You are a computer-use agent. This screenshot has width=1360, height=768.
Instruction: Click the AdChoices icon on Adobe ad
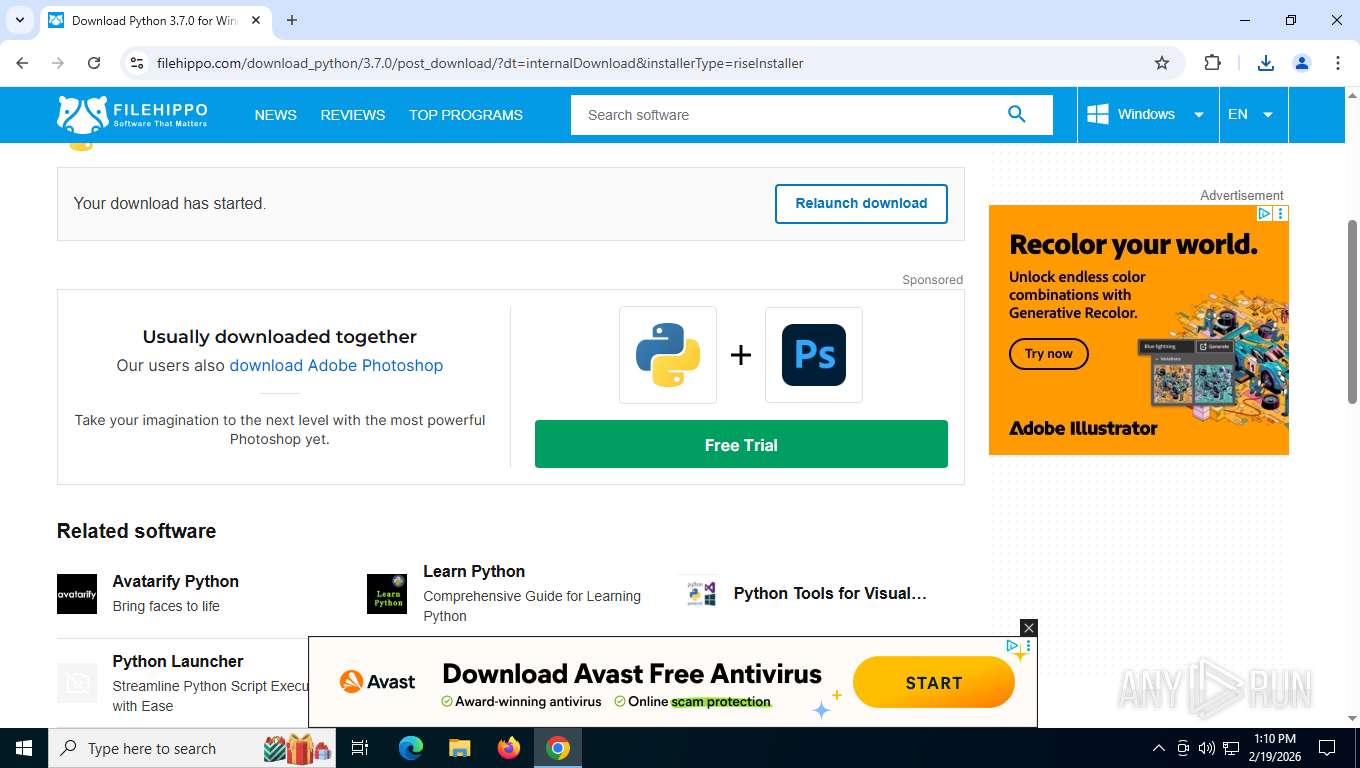(1264, 213)
